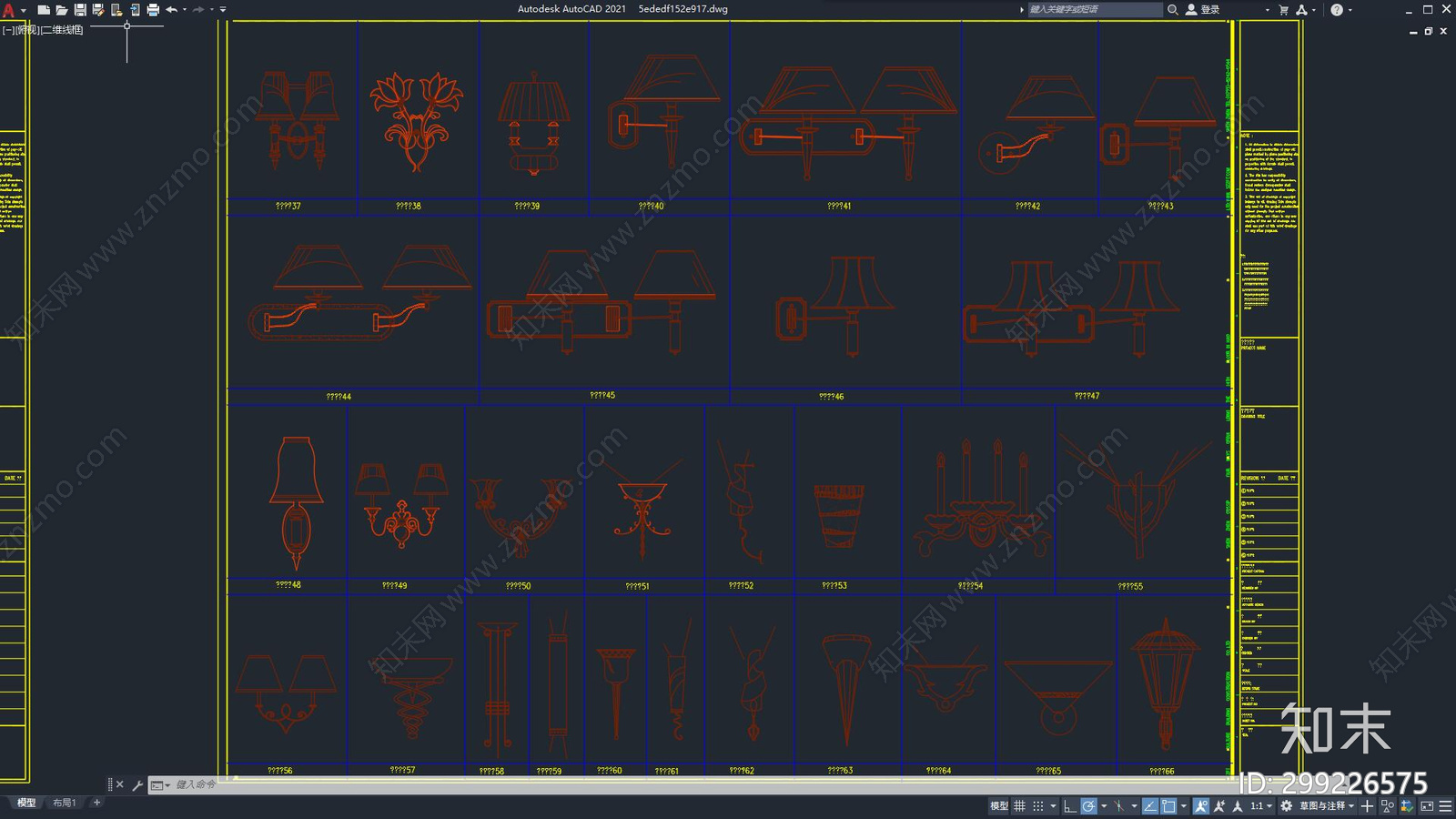Click the Autodesk connect triangle icon

[x=1301, y=9]
